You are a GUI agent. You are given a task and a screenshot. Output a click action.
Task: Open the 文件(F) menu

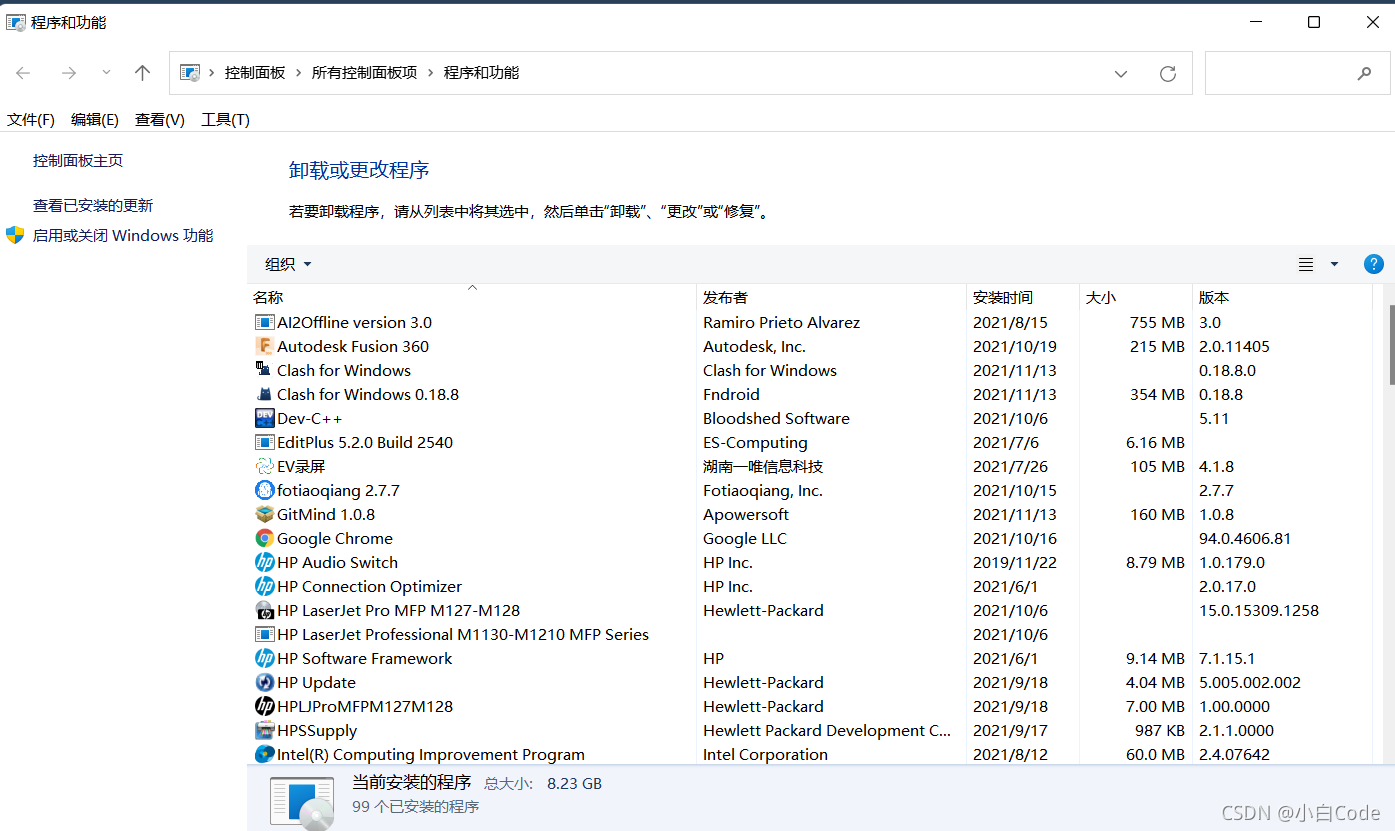[x=31, y=120]
